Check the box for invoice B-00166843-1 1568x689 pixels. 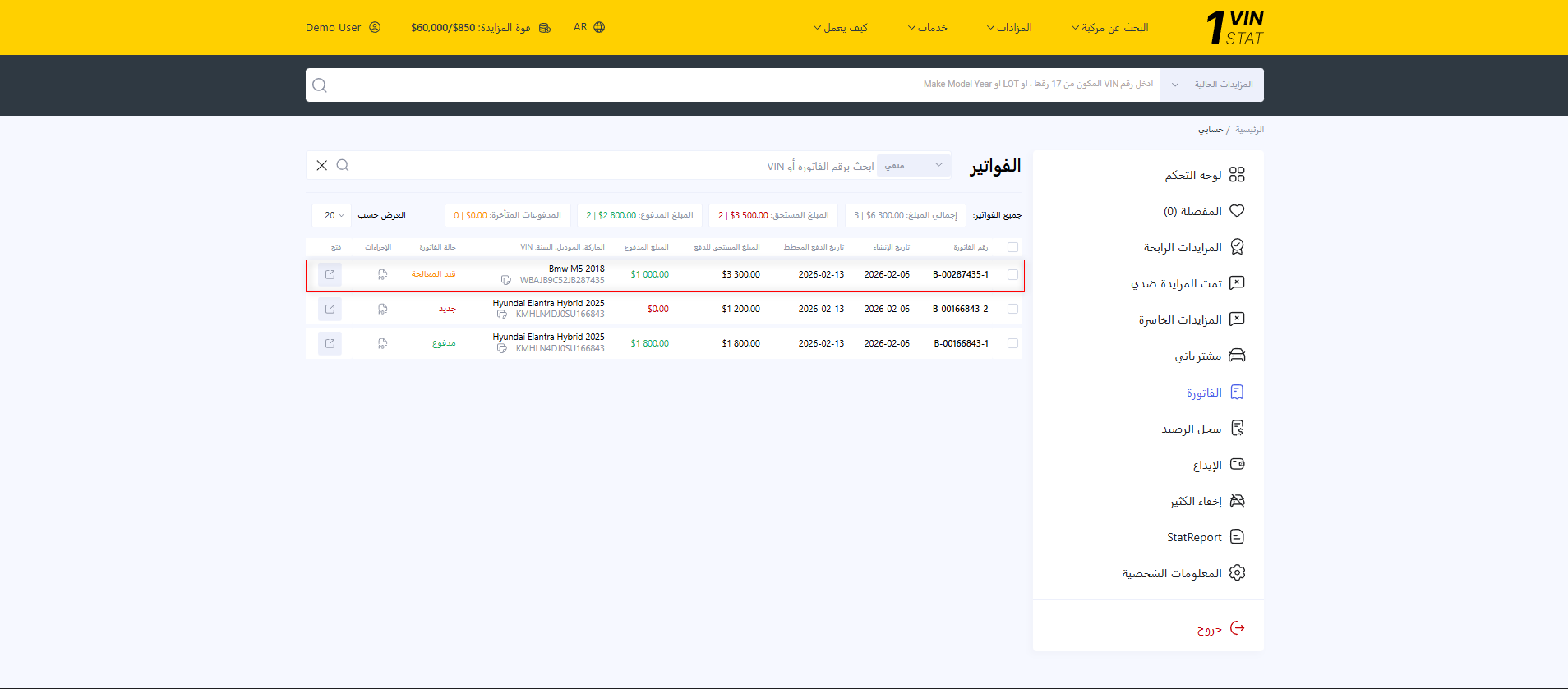point(1012,344)
